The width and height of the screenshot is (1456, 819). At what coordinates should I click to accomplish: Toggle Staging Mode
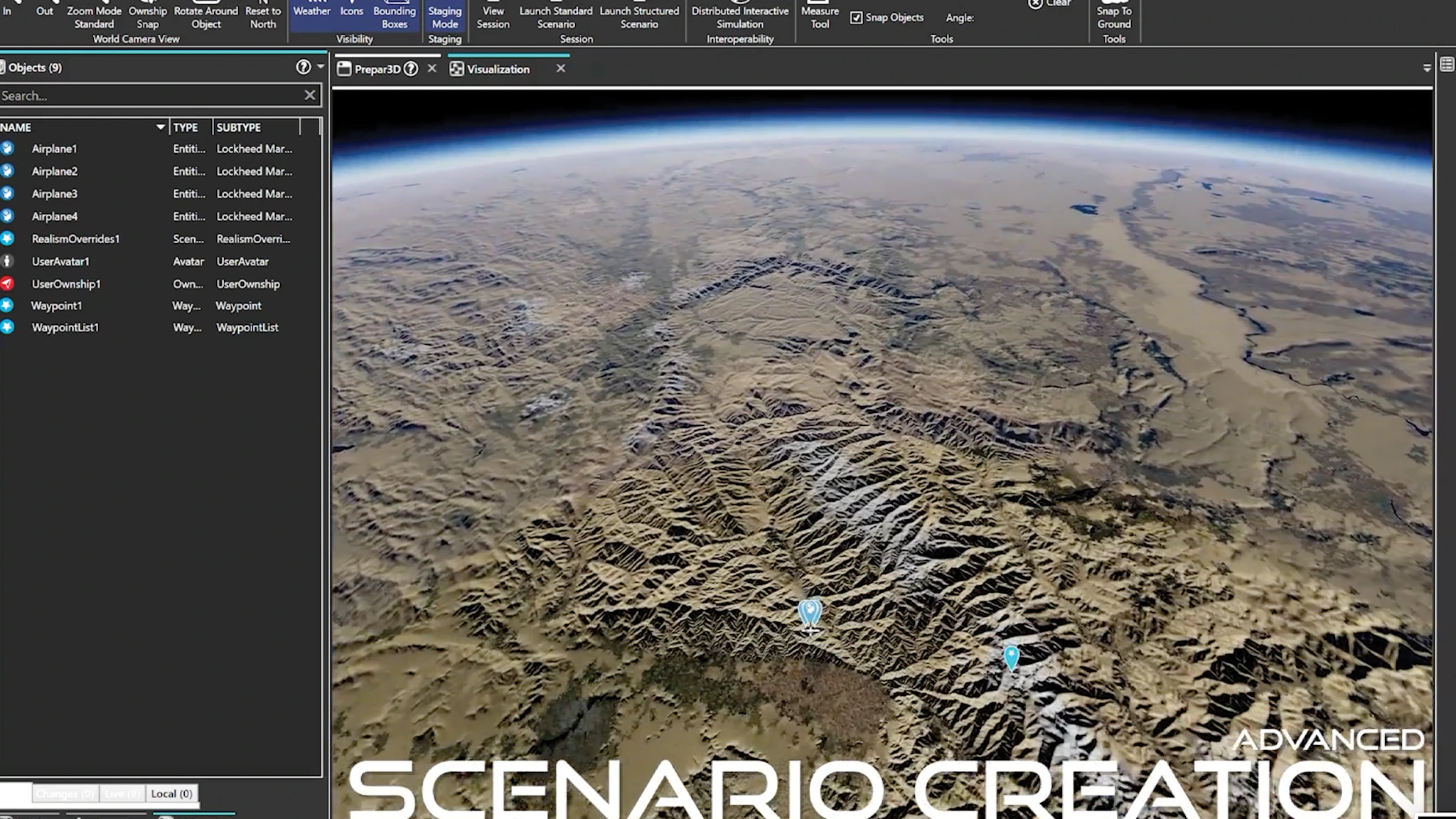click(x=445, y=16)
